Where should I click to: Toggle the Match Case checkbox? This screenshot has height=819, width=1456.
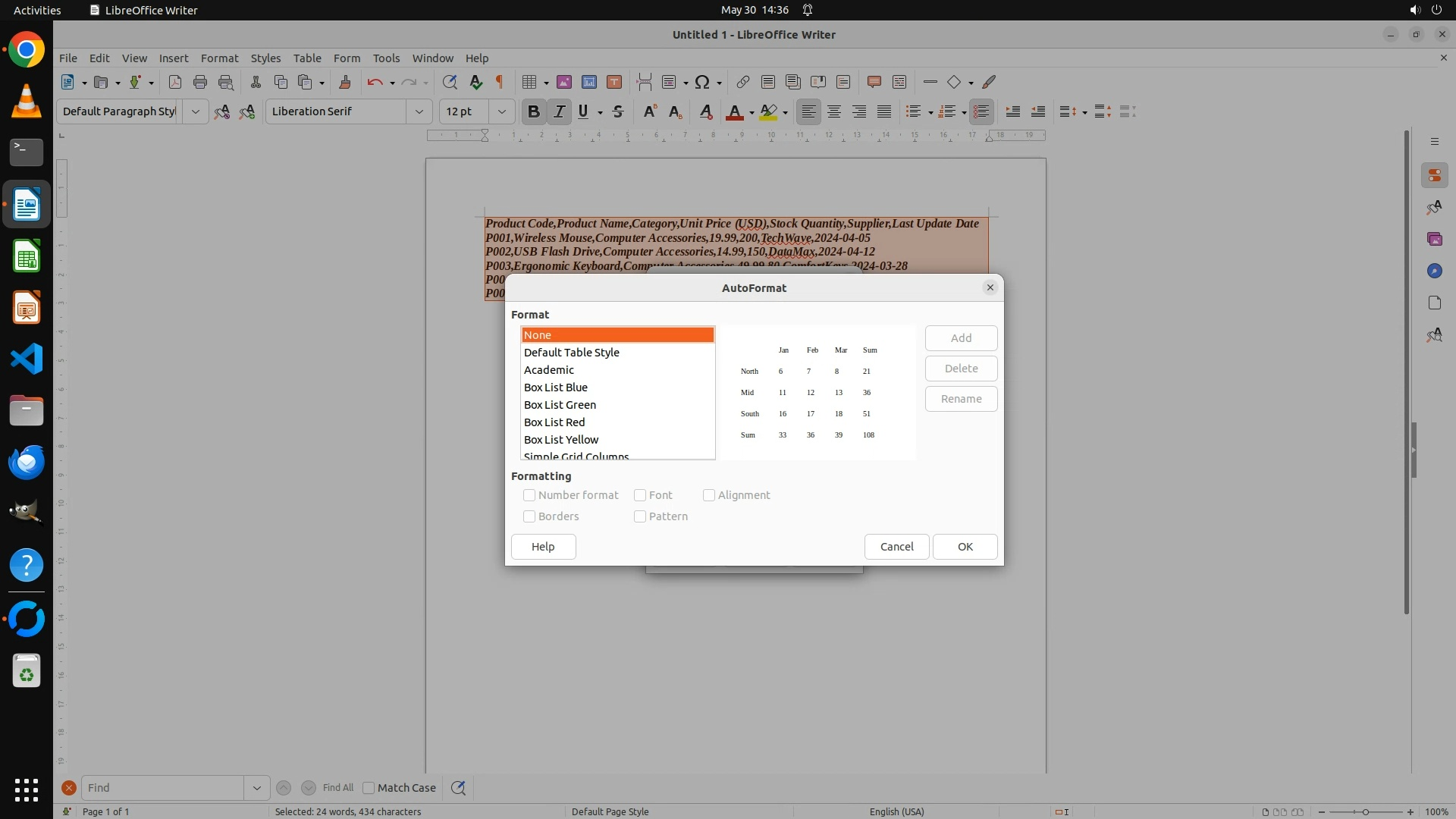(369, 788)
